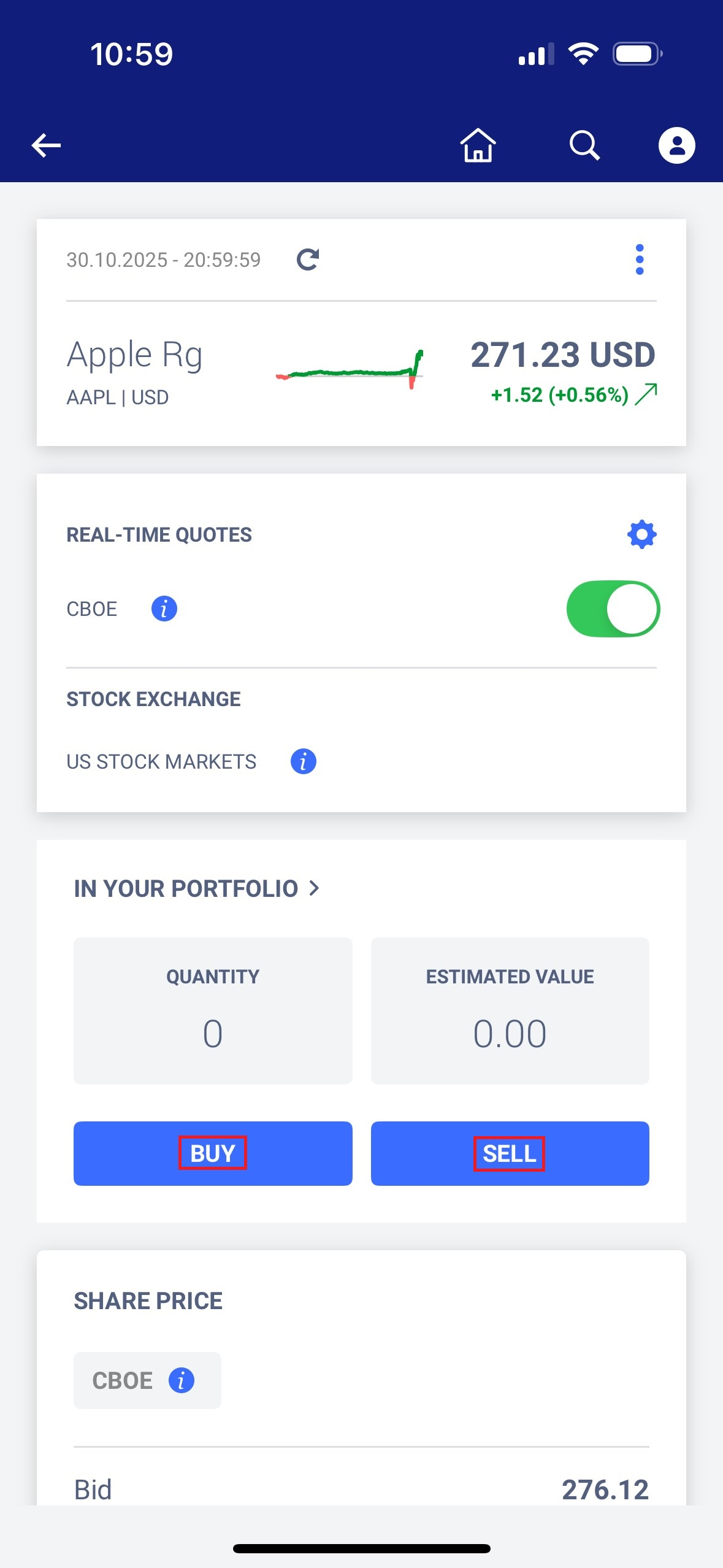Tap the Quantity tile showing 0
The image size is (723, 1568).
tap(213, 1010)
